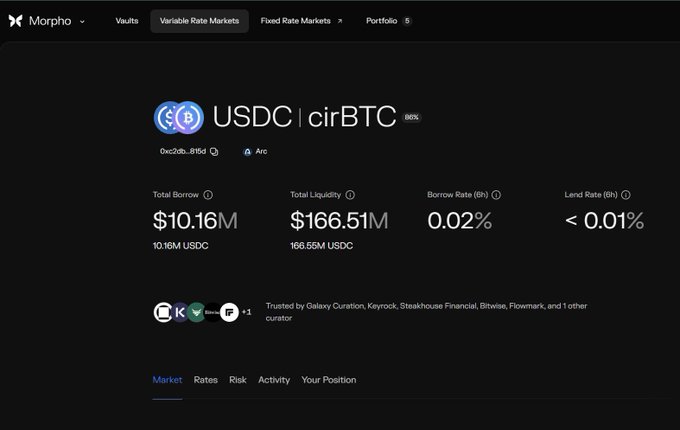680x430 pixels.
Task: Click the 86% LLTV badge
Action: click(412, 117)
